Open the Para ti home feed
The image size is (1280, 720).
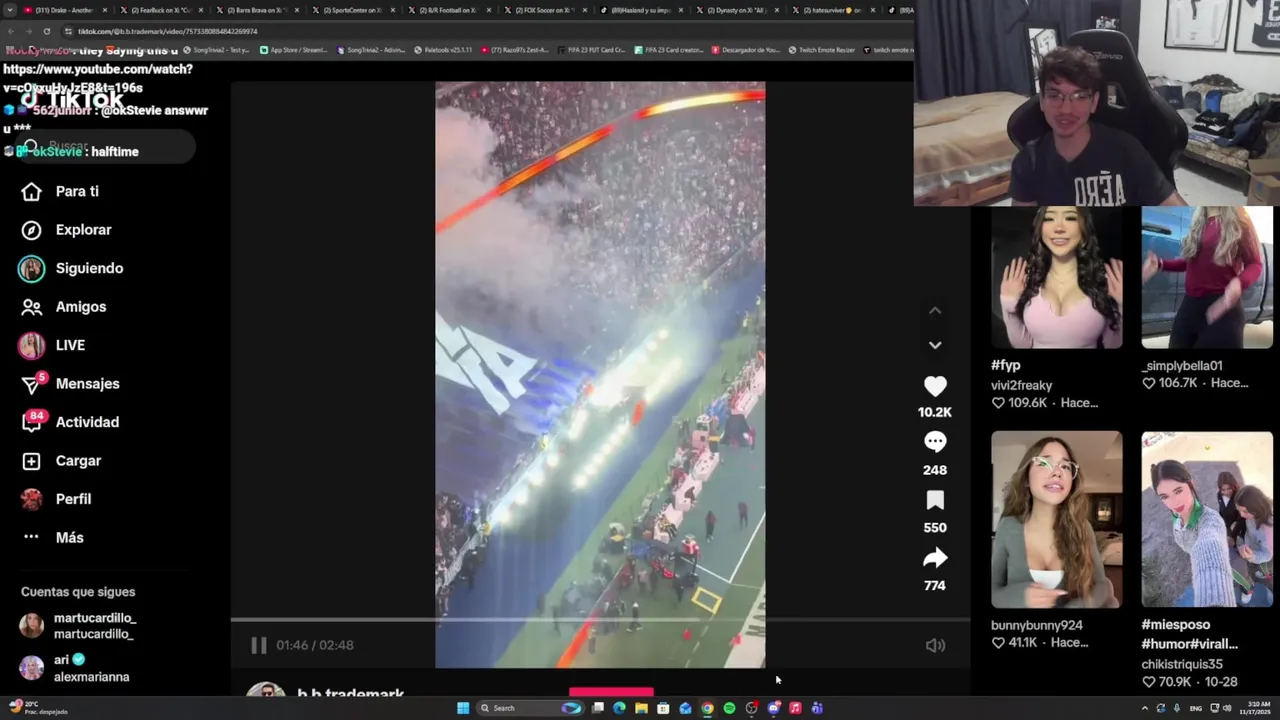tap(62, 191)
